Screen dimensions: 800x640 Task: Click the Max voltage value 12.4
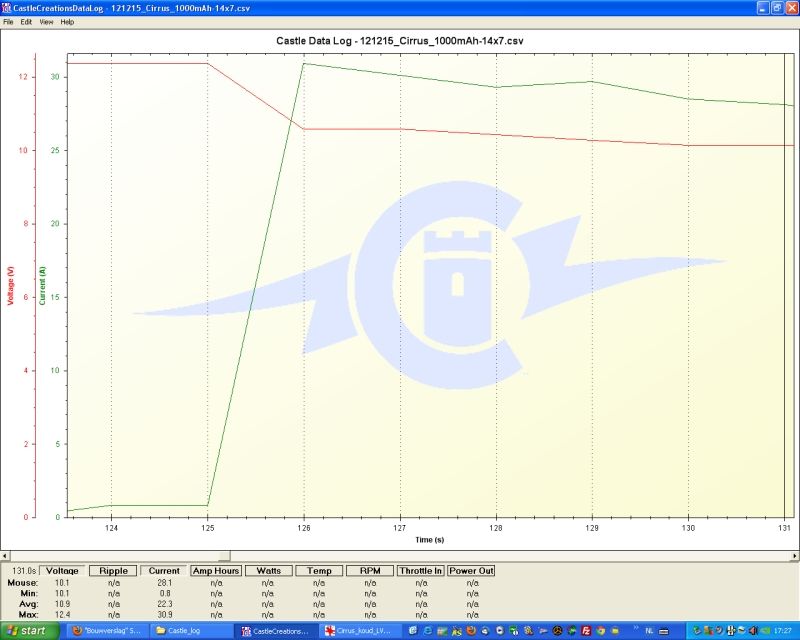tap(62, 614)
